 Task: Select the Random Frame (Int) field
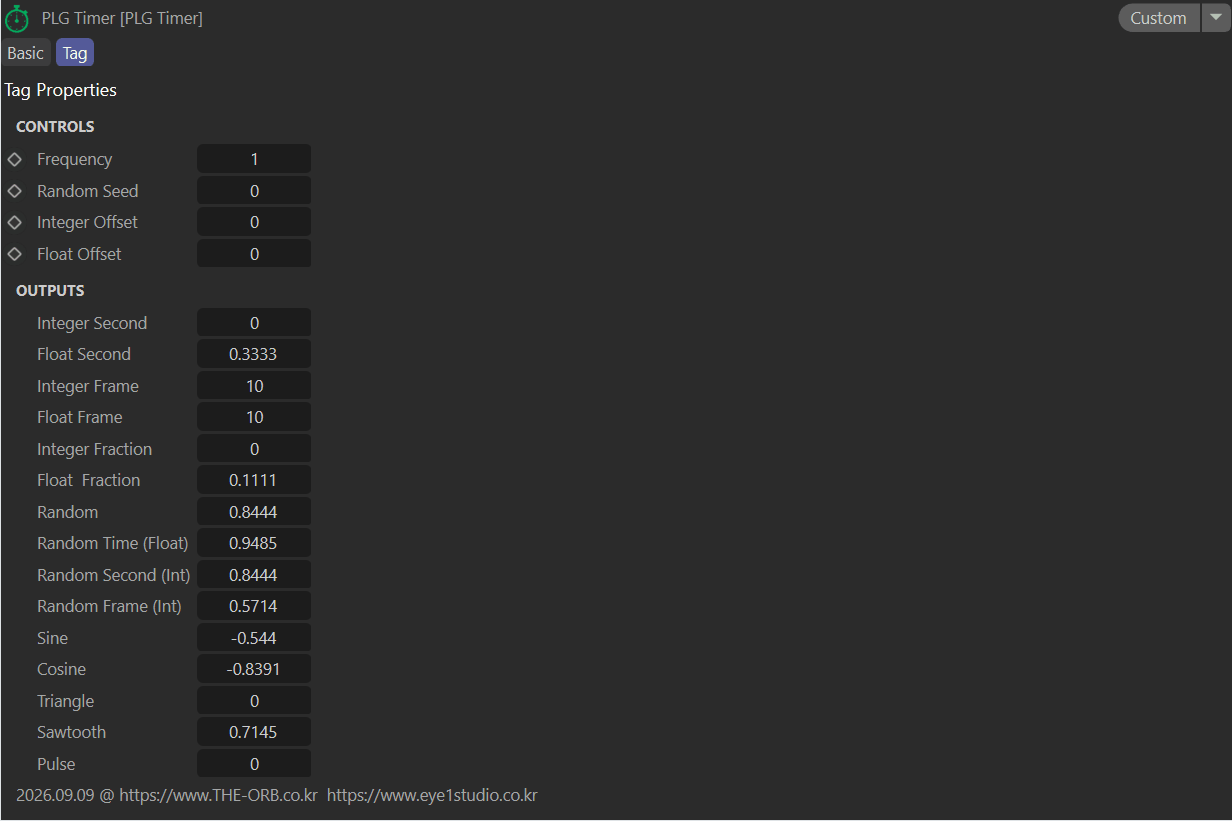[x=254, y=606]
